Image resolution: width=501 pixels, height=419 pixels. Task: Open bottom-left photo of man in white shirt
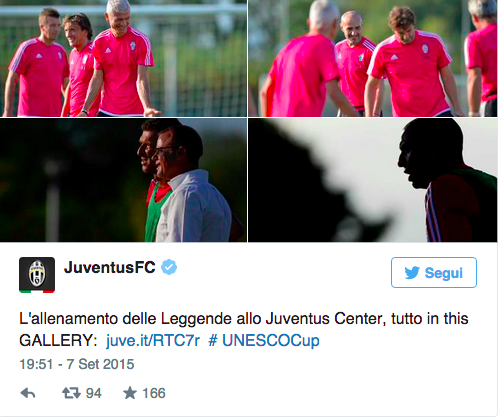tap(123, 182)
